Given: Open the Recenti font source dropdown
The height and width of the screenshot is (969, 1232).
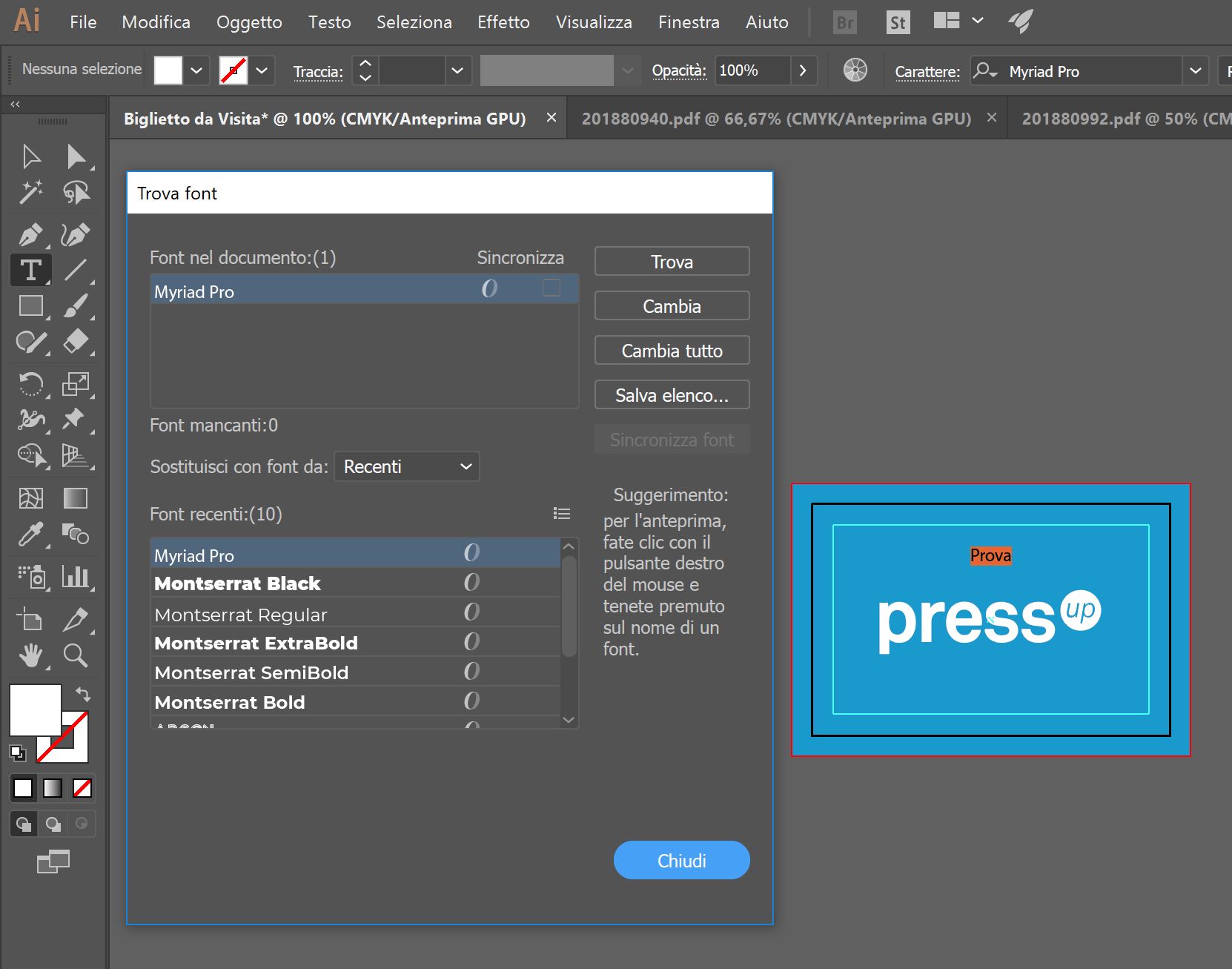Looking at the screenshot, I should [x=407, y=466].
